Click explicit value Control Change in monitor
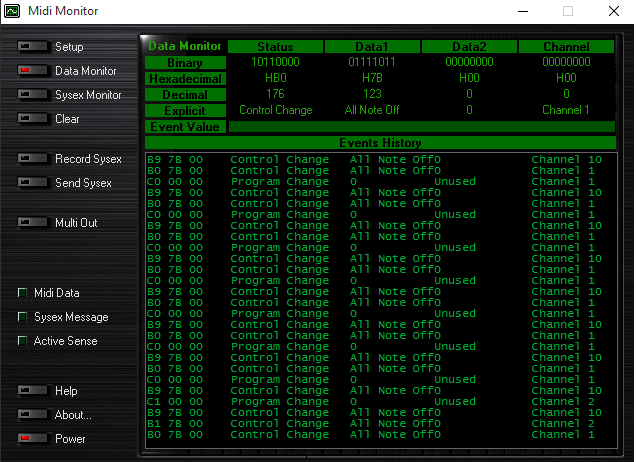This screenshot has height=462, width=637. [x=275, y=110]
